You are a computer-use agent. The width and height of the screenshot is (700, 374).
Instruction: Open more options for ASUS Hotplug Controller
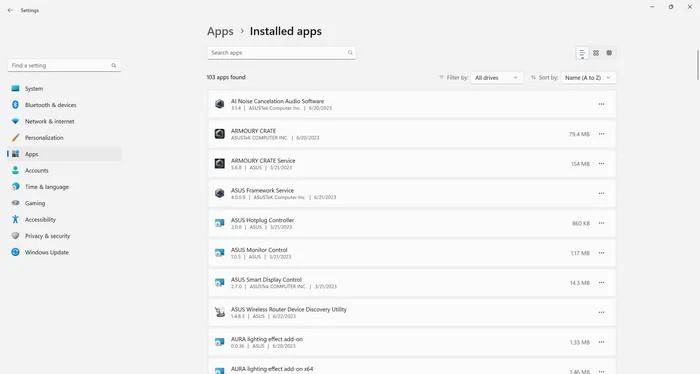[x=601, y=223]
